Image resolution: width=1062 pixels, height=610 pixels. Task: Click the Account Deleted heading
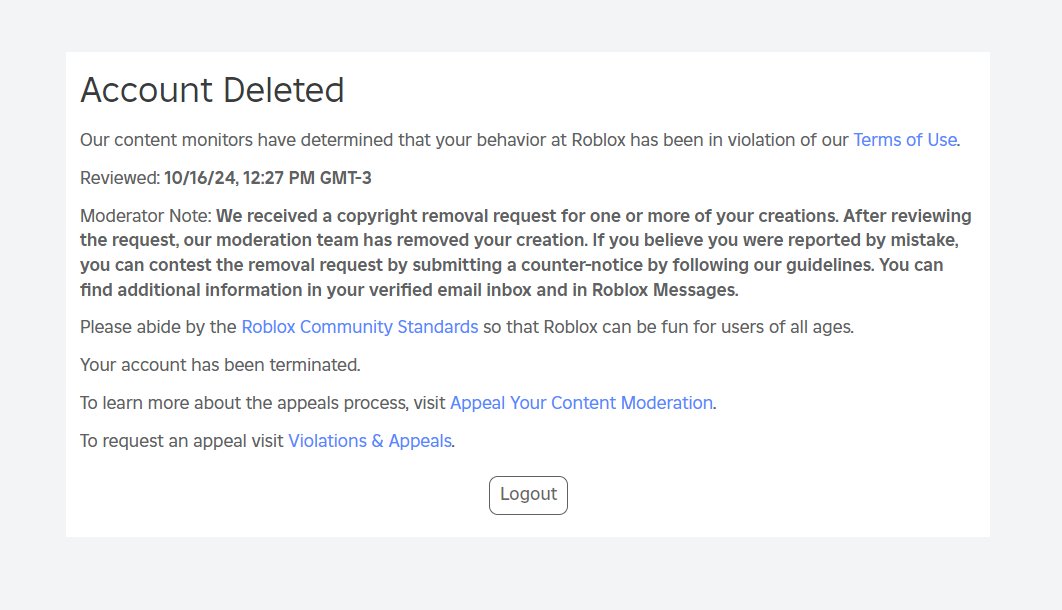click(212, 90)
